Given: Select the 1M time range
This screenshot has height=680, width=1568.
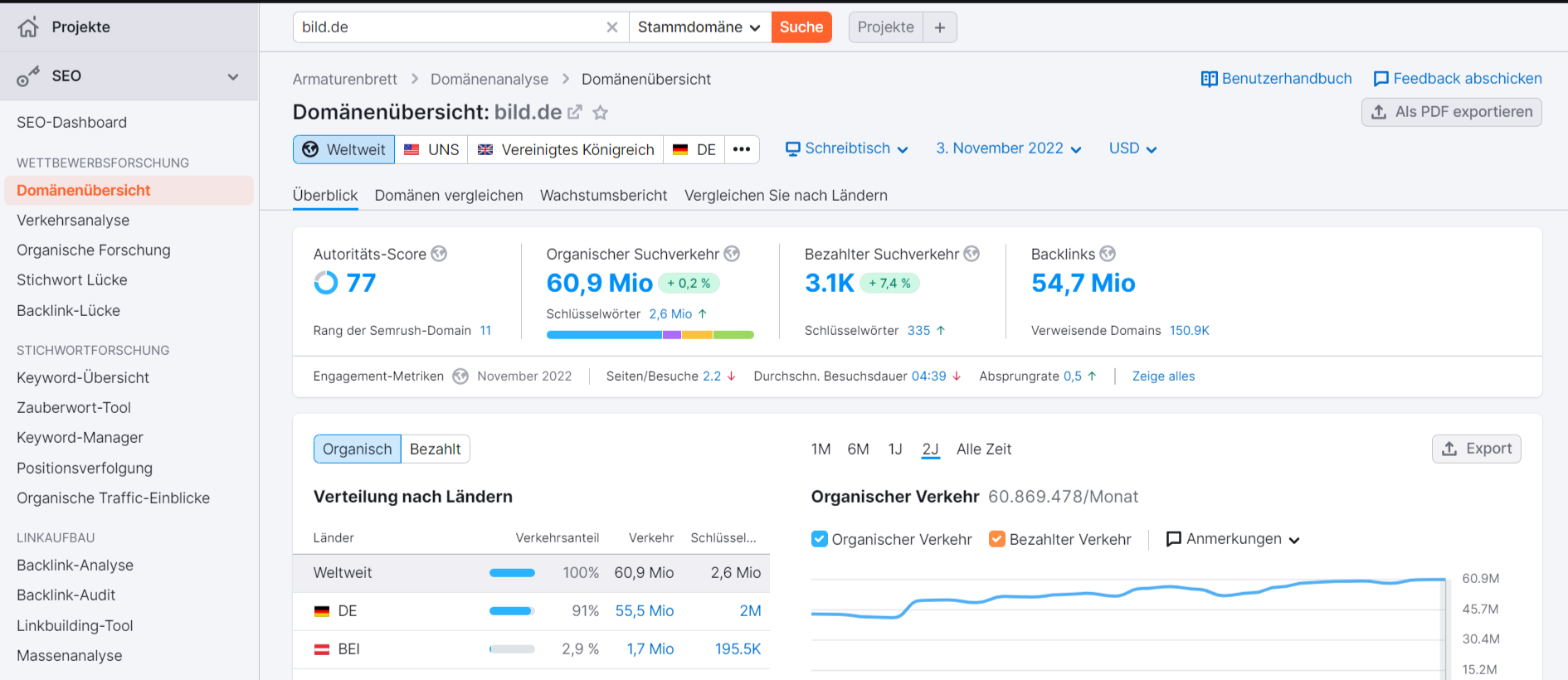Looking at the screenshot, I should (821, 449).
